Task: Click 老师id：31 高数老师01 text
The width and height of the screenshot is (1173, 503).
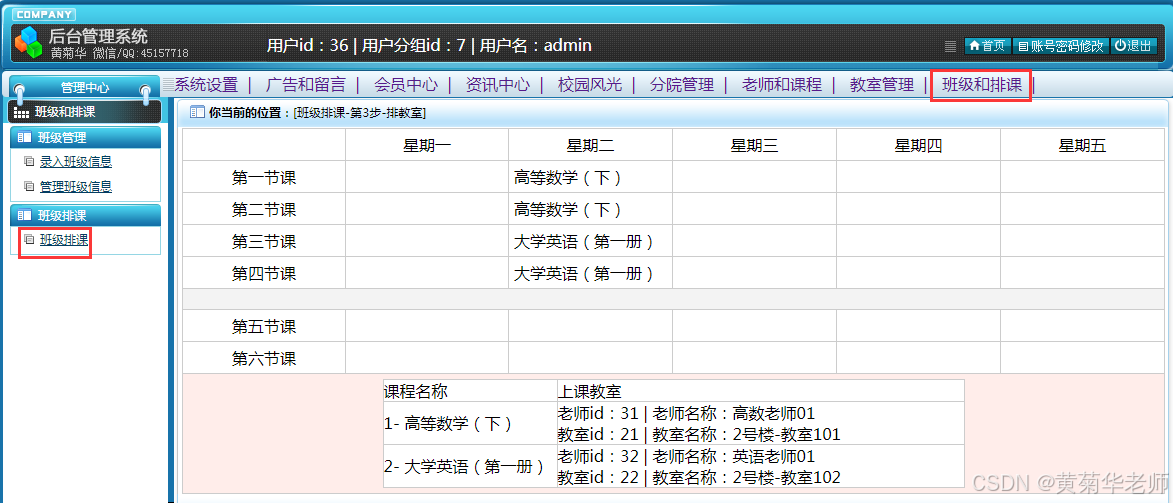Action: 686,412
